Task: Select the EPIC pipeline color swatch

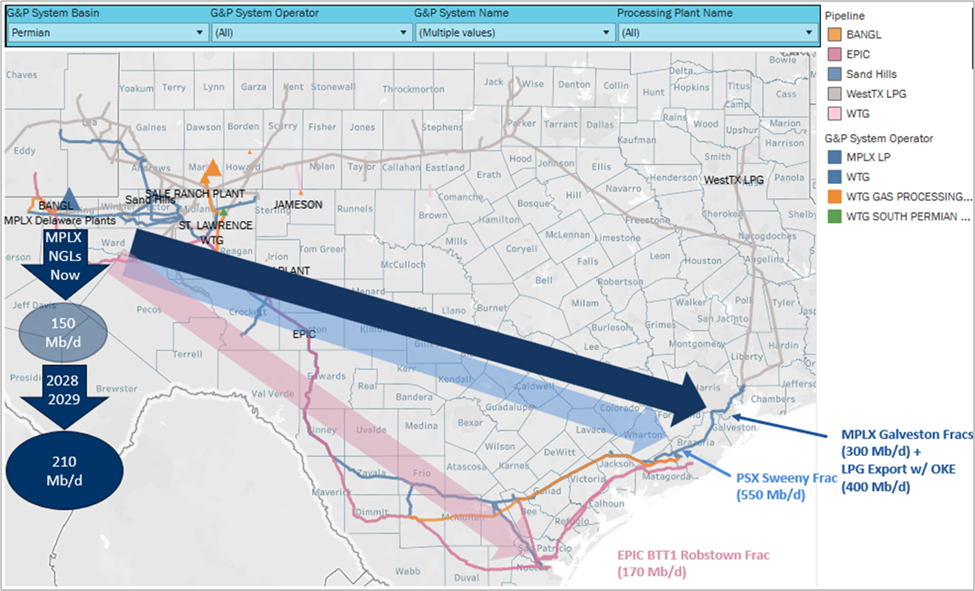Action: [834, 54]
